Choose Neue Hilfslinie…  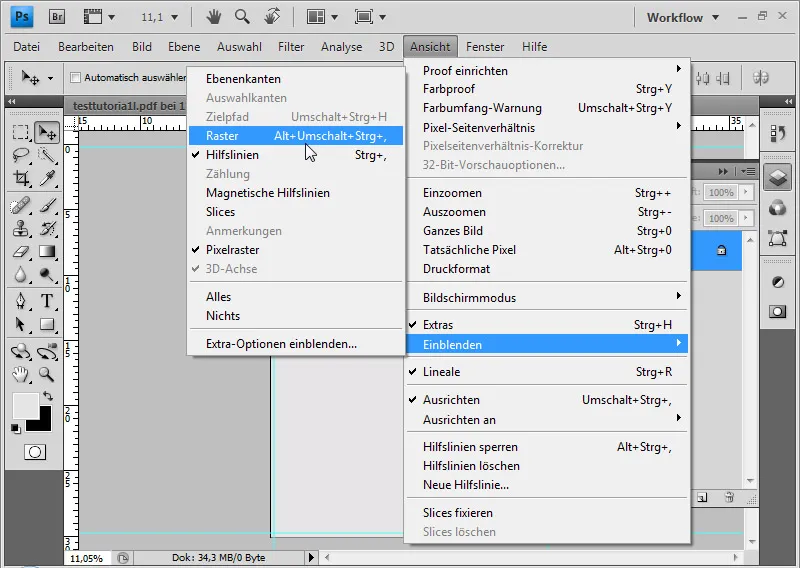coord(547,485)
